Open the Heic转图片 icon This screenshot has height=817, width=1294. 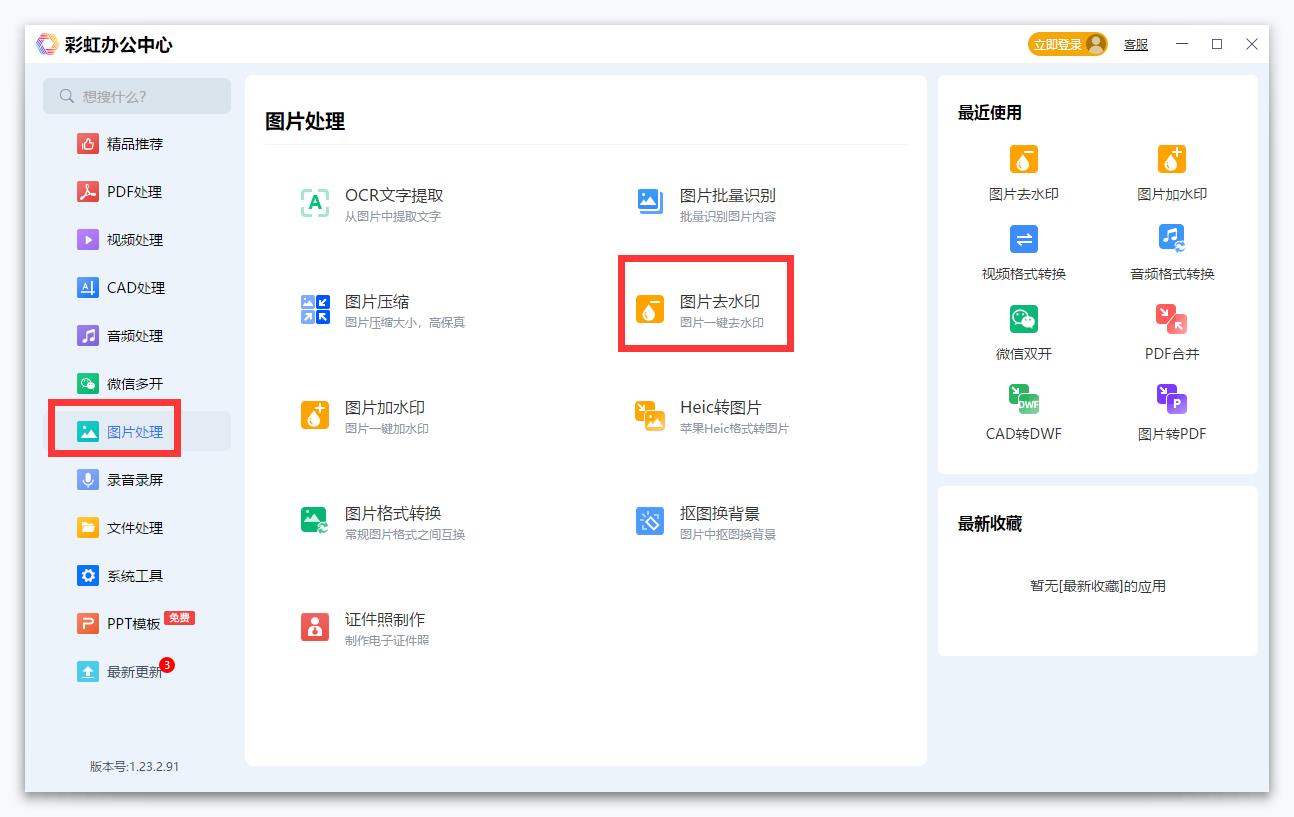pyautogui.click(x=650, y=415)
